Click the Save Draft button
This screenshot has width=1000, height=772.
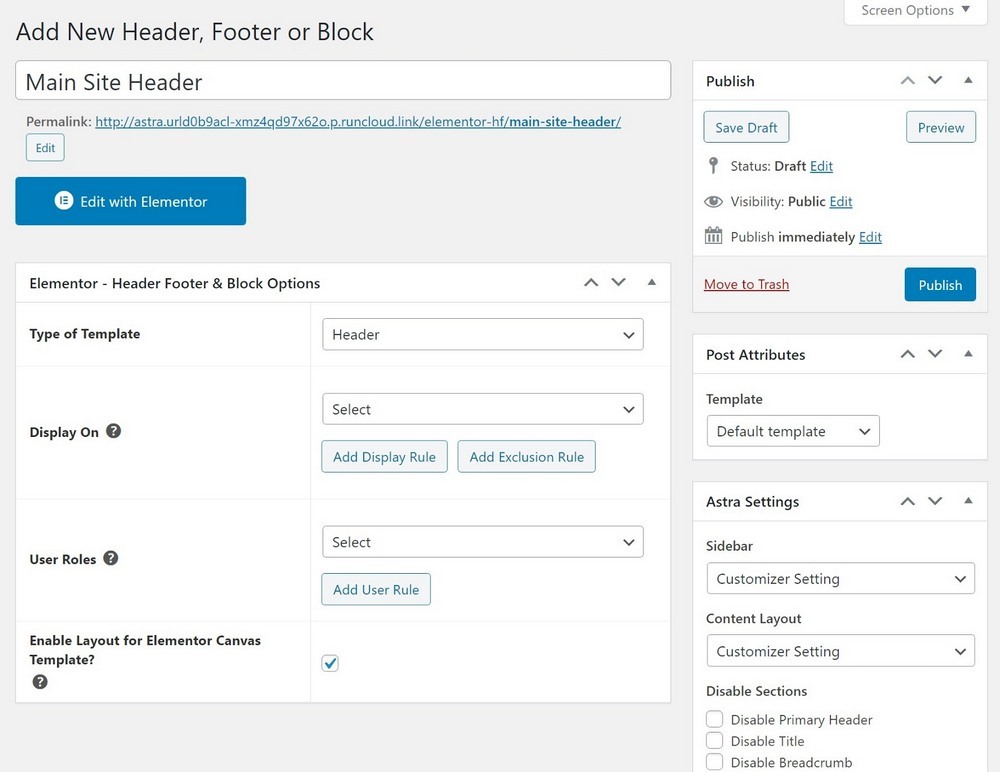tap(746, 127)
